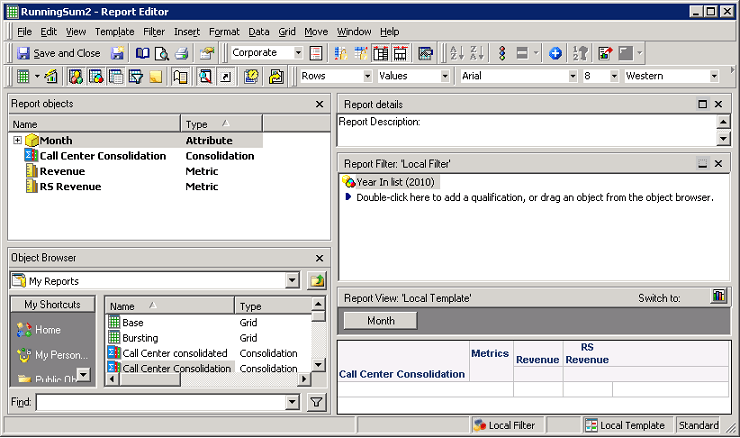
Task: Open the Template menu
Action: pos(114,32)
